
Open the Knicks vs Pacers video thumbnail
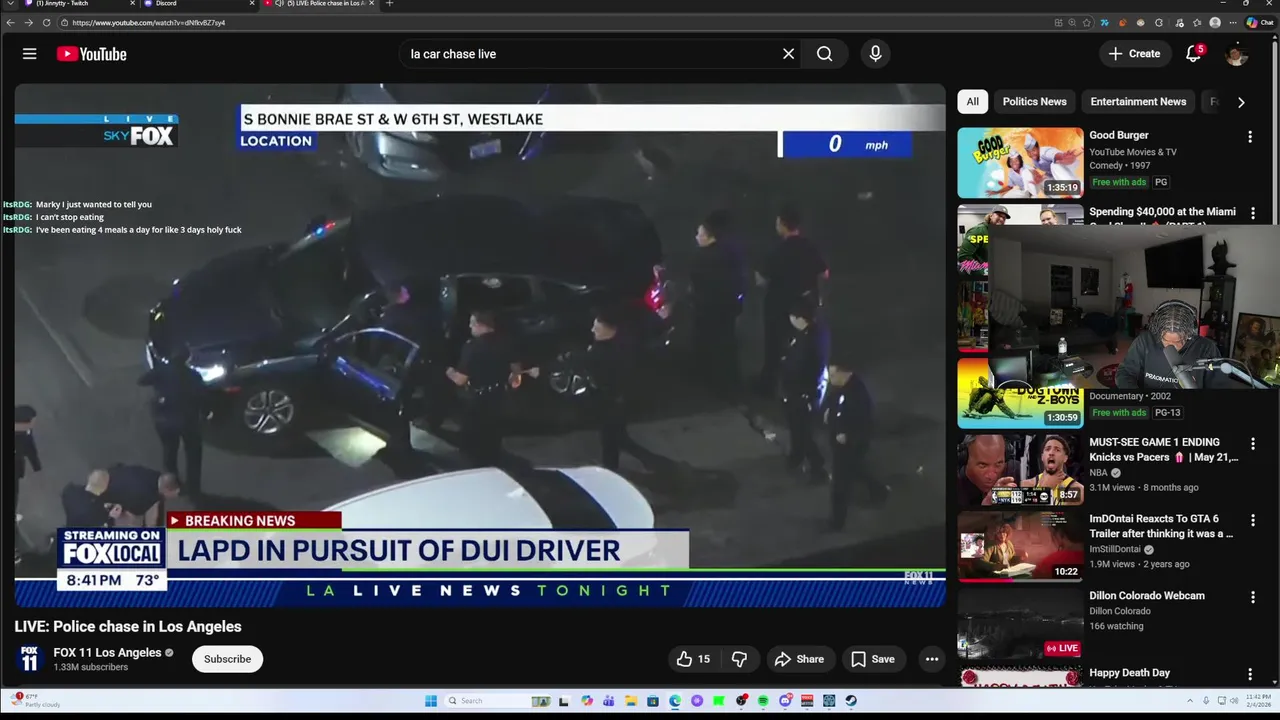[x=1020, y=469]
